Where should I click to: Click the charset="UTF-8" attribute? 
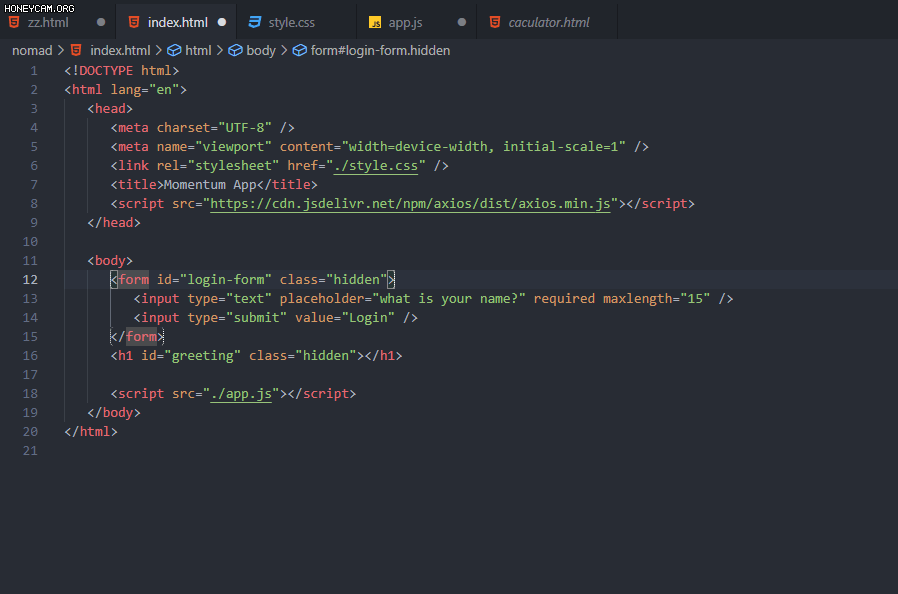pos(214,128)
